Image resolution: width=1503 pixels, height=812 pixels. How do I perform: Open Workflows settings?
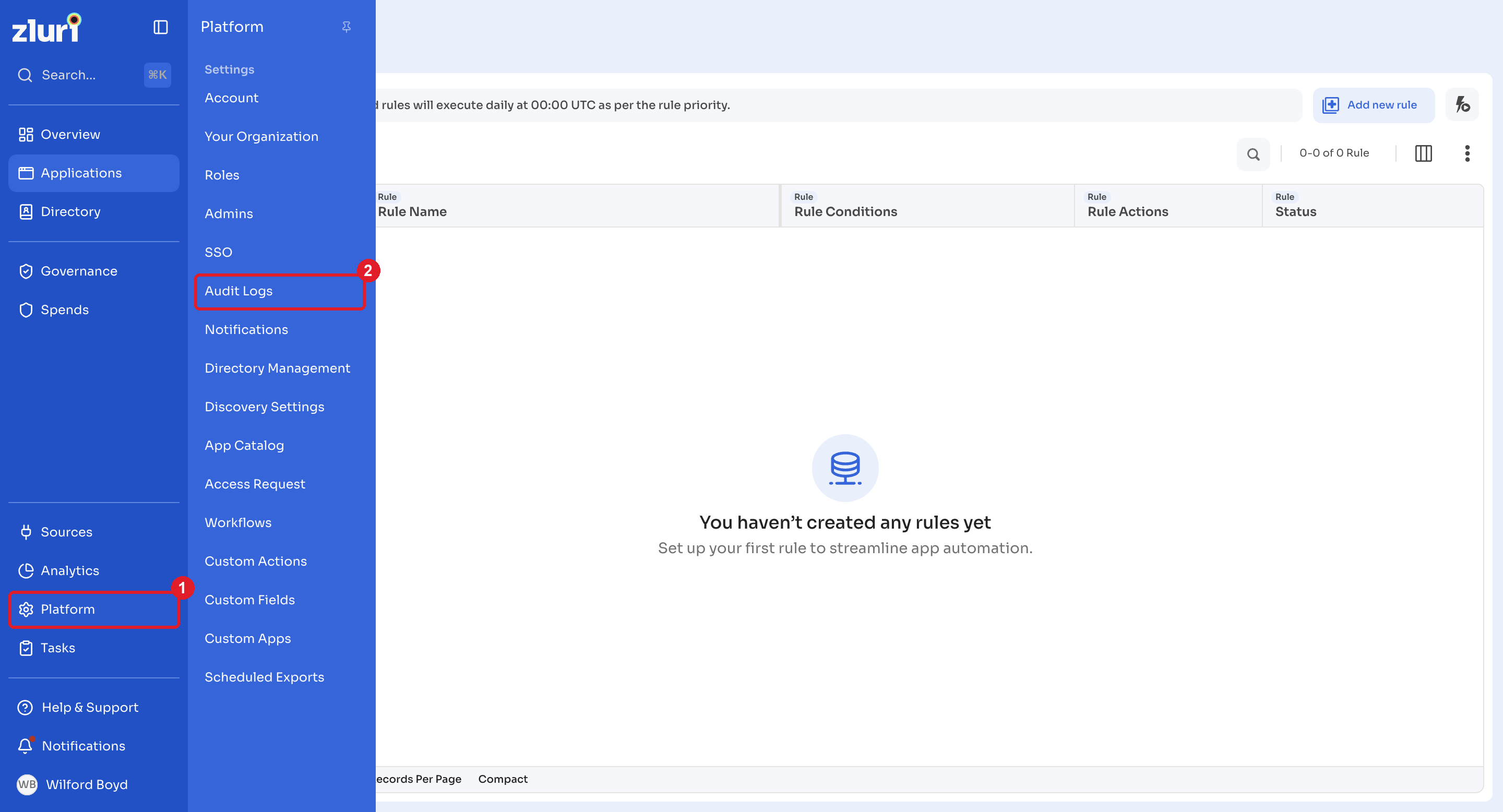coord(238,523)
